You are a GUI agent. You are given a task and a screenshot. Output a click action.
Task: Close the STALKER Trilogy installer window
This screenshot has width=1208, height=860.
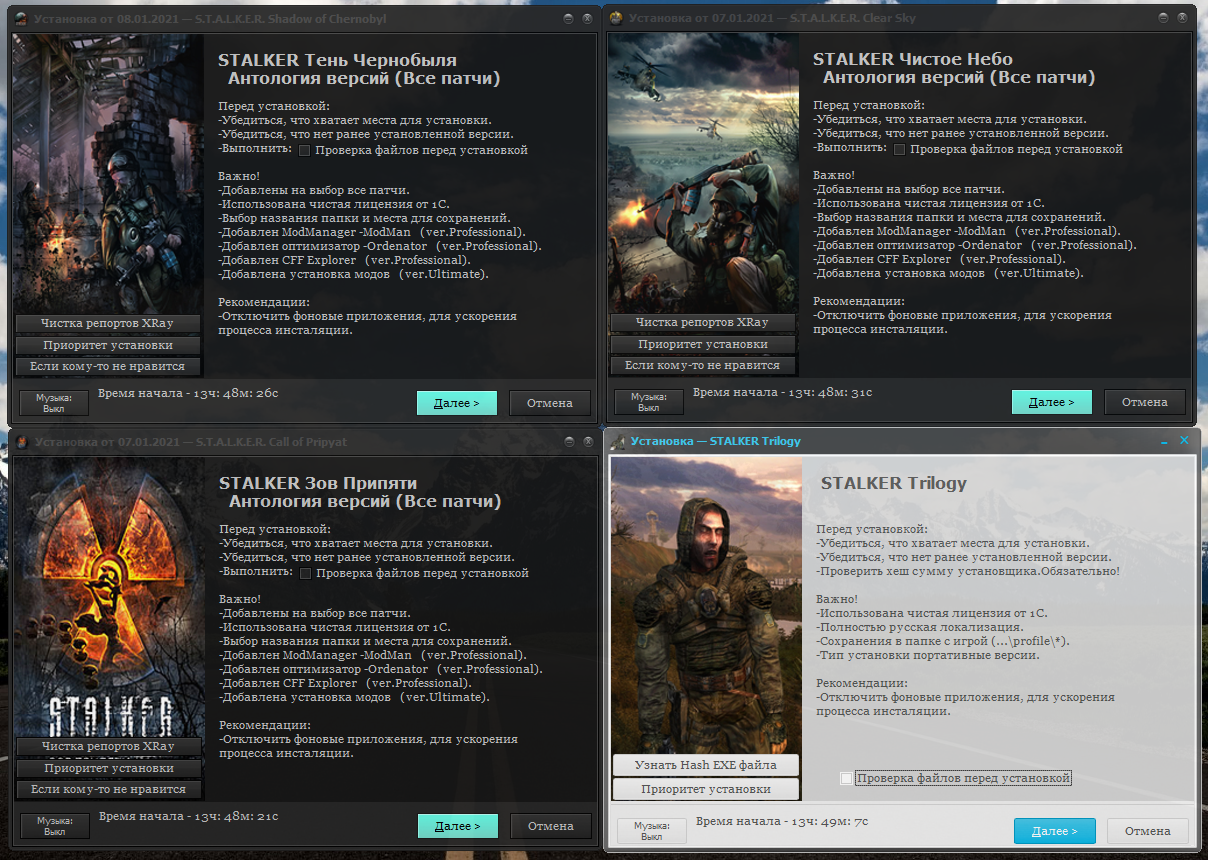tap(1185, 441)
